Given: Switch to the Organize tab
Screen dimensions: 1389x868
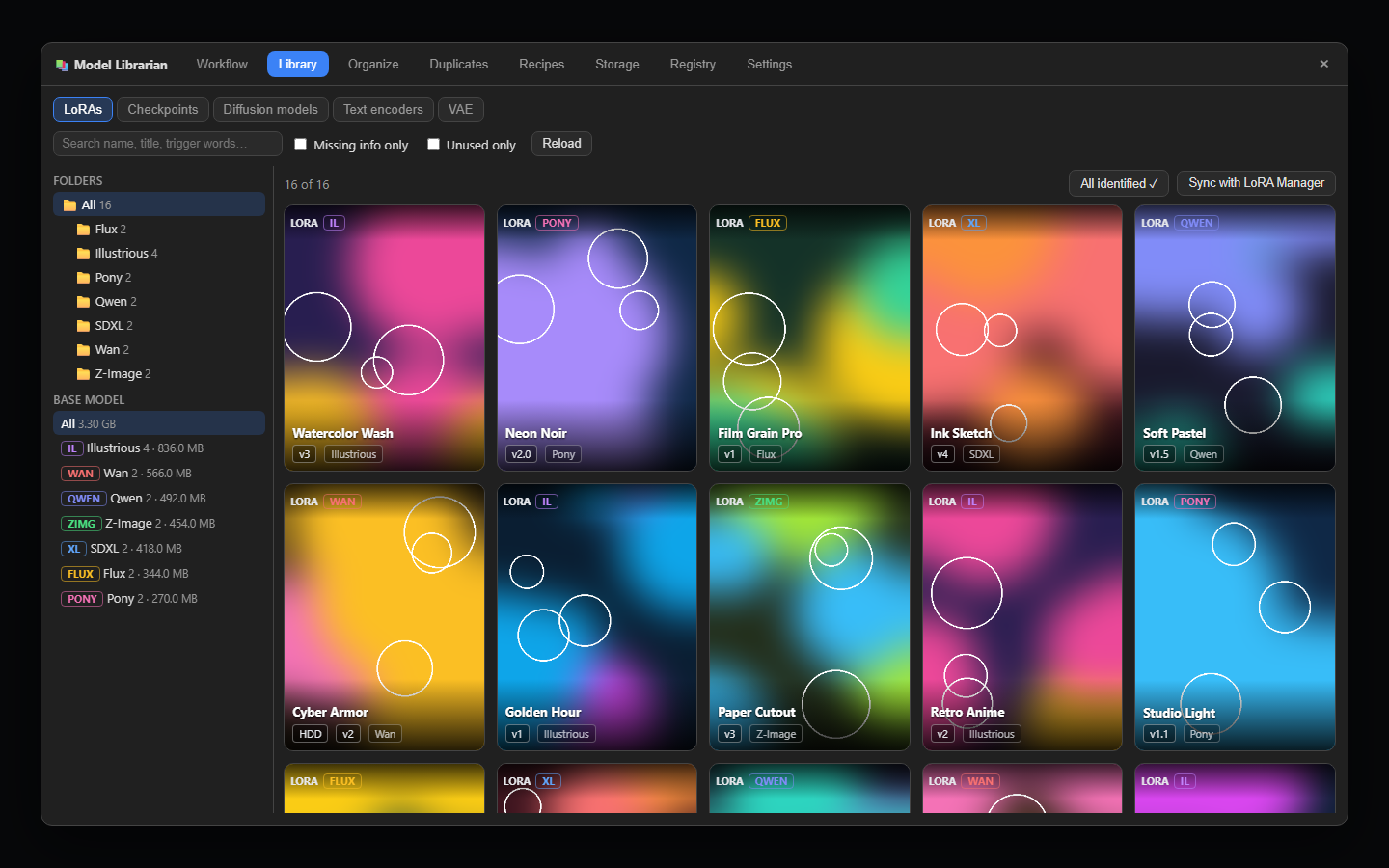Looking at the screenshot, I should (373, 64).
